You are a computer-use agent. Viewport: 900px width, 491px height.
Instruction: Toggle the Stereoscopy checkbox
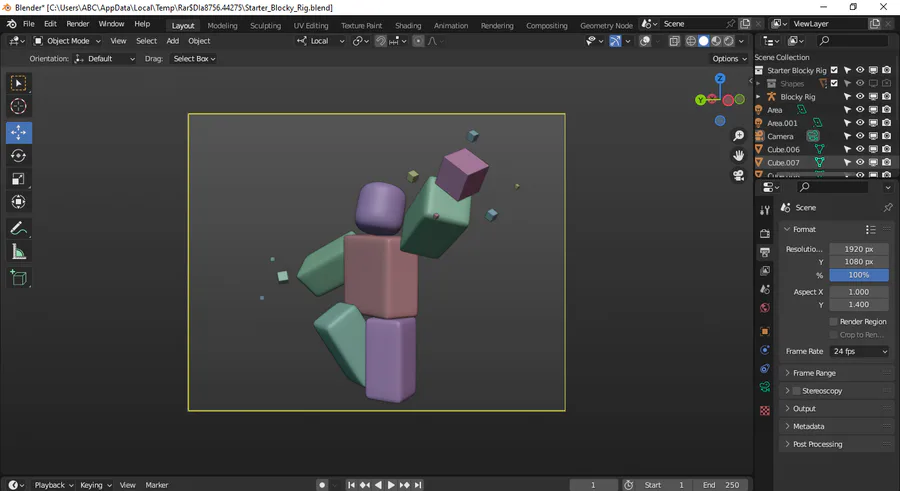click(797, 391)
